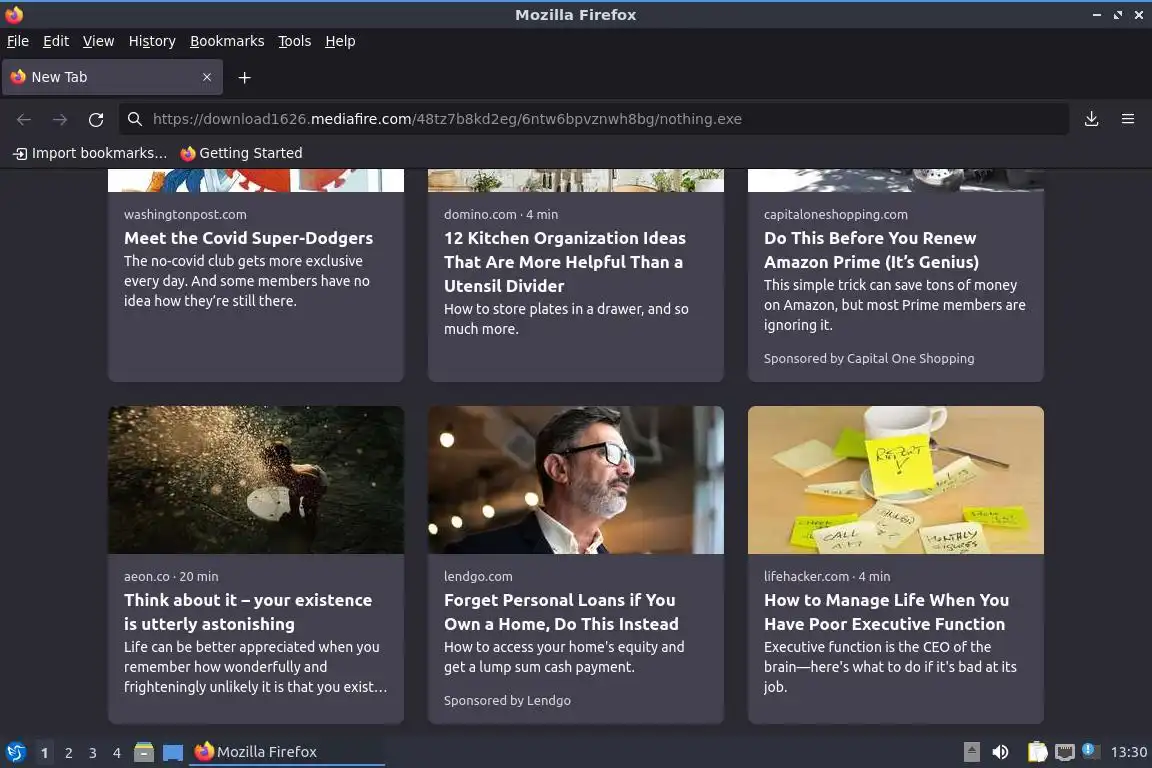Image resolution: width=1152 pixels, height=768 pixels.
Task: Click Sponsored by Lendgo text
Action: tap(507, 700)
